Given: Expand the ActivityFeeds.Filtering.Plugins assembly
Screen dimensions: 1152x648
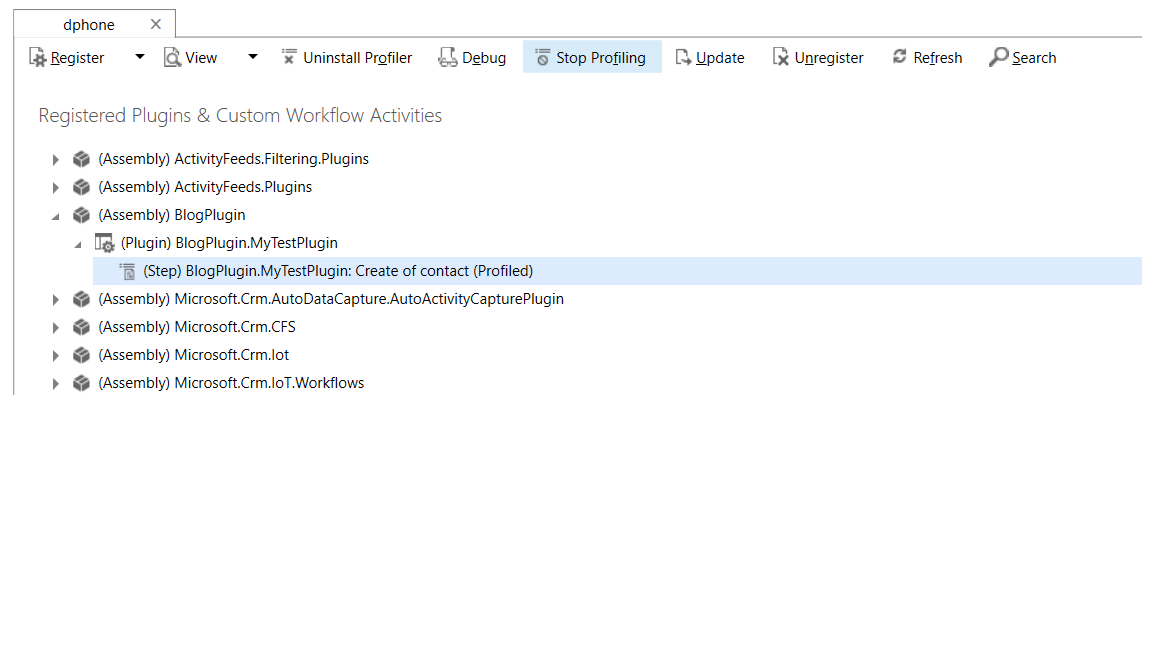Looking at the screenshot, I should (x=56, y=159).
